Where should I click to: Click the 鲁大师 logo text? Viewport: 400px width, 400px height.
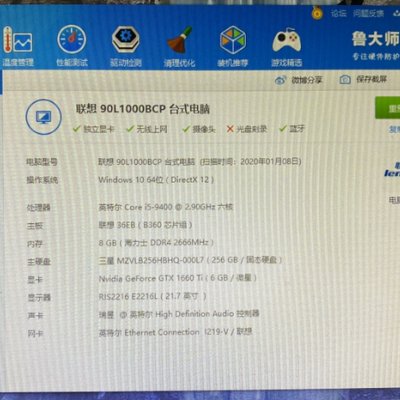pos(376,39)
